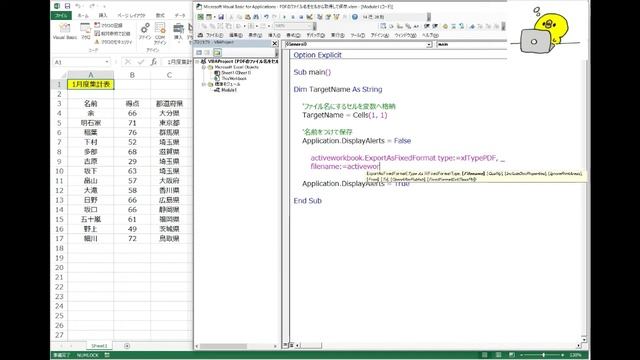Image resolution: width=640 pixels, height=360 pixels.
Task: Toggle Design Mode in VBA toolbar
Action: coord(309,17)
